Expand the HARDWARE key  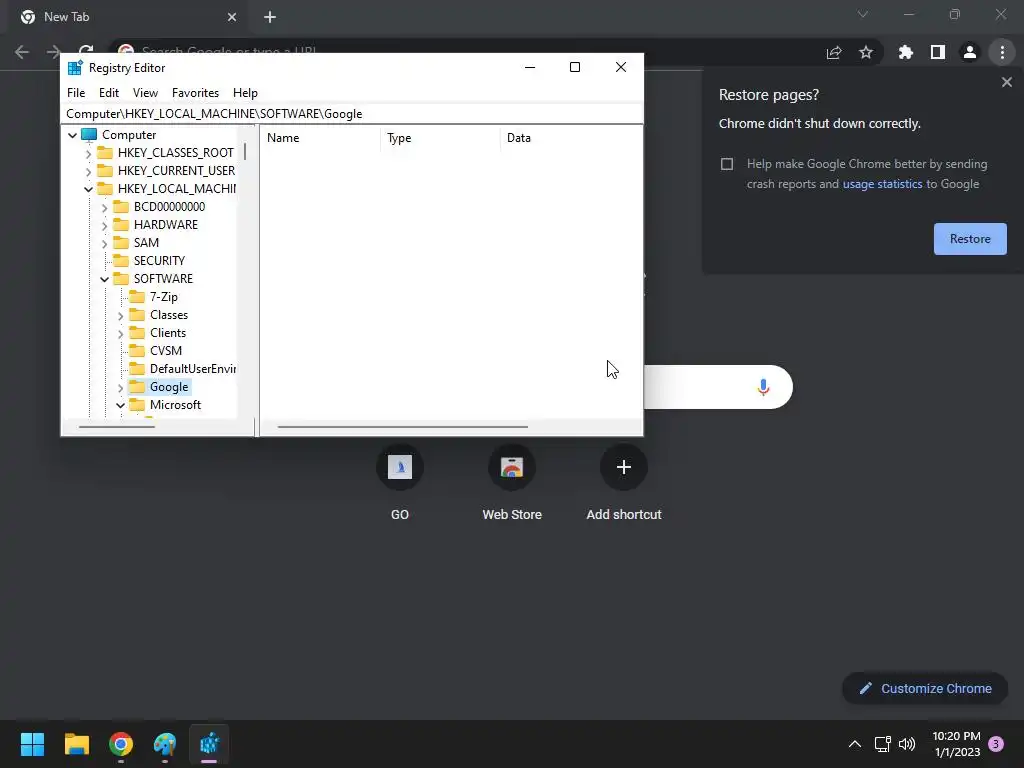[104, 226]
